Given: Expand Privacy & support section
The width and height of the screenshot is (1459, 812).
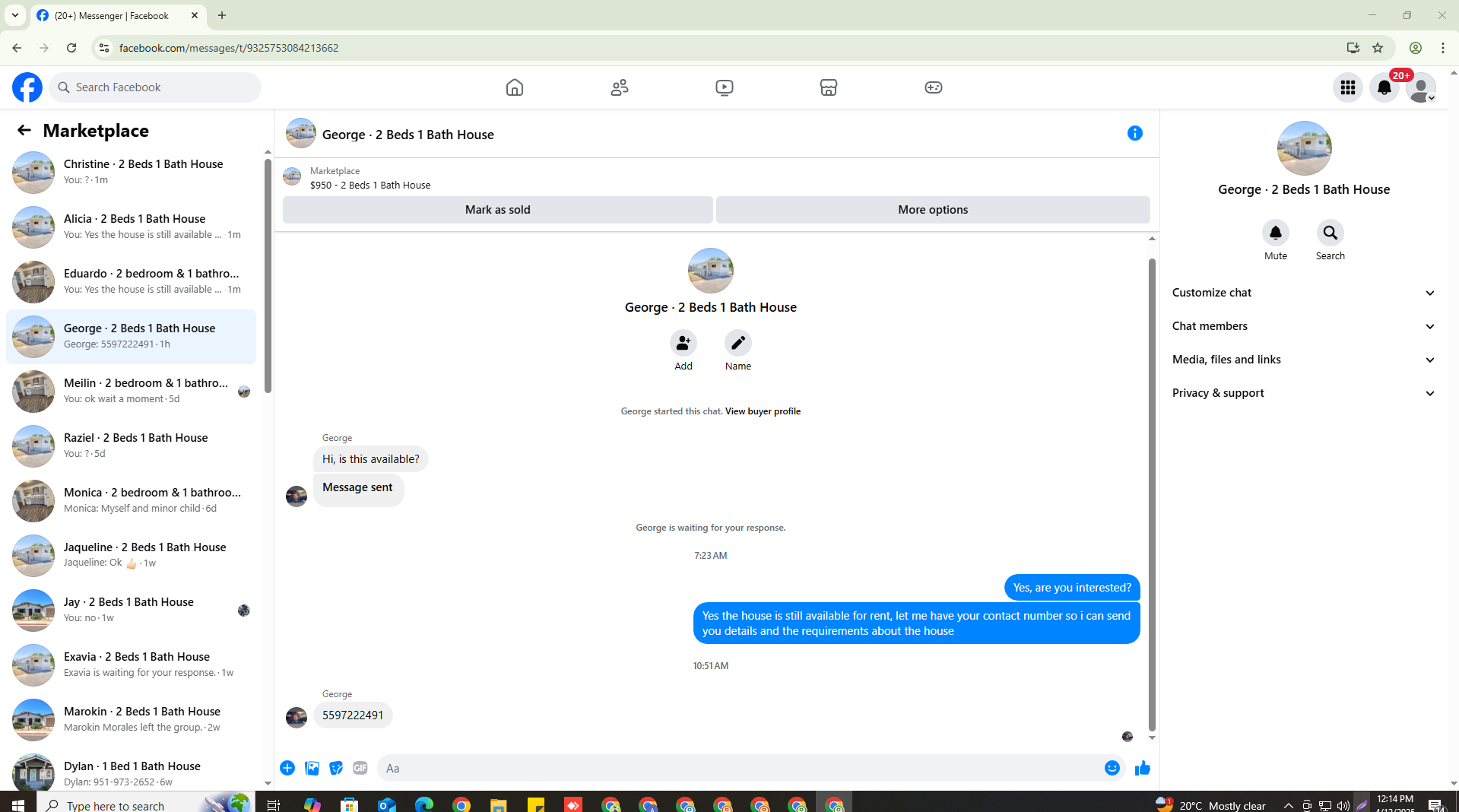Looking at the screenshot, I should pyautogui.click(x=1304, y=393).
